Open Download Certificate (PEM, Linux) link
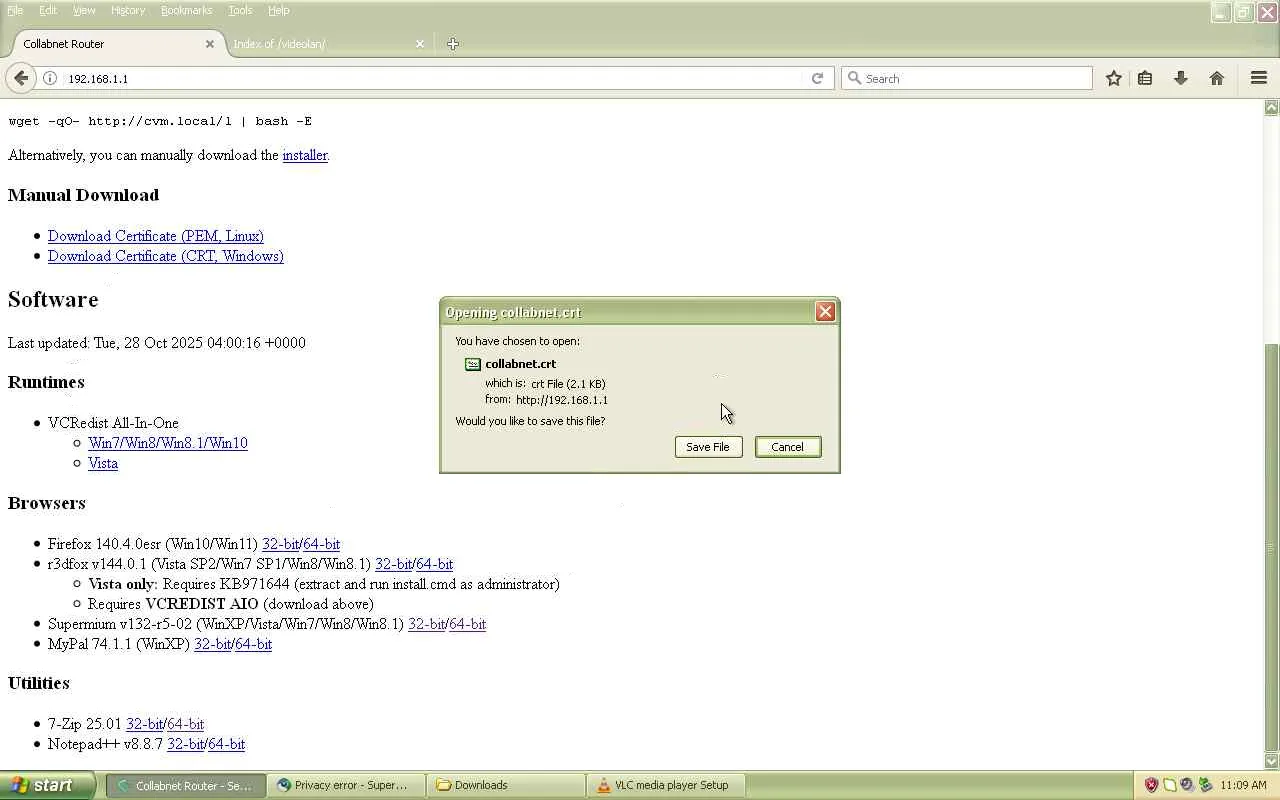The width and height of the screenshot is (1280, 800). coord(156,236)
